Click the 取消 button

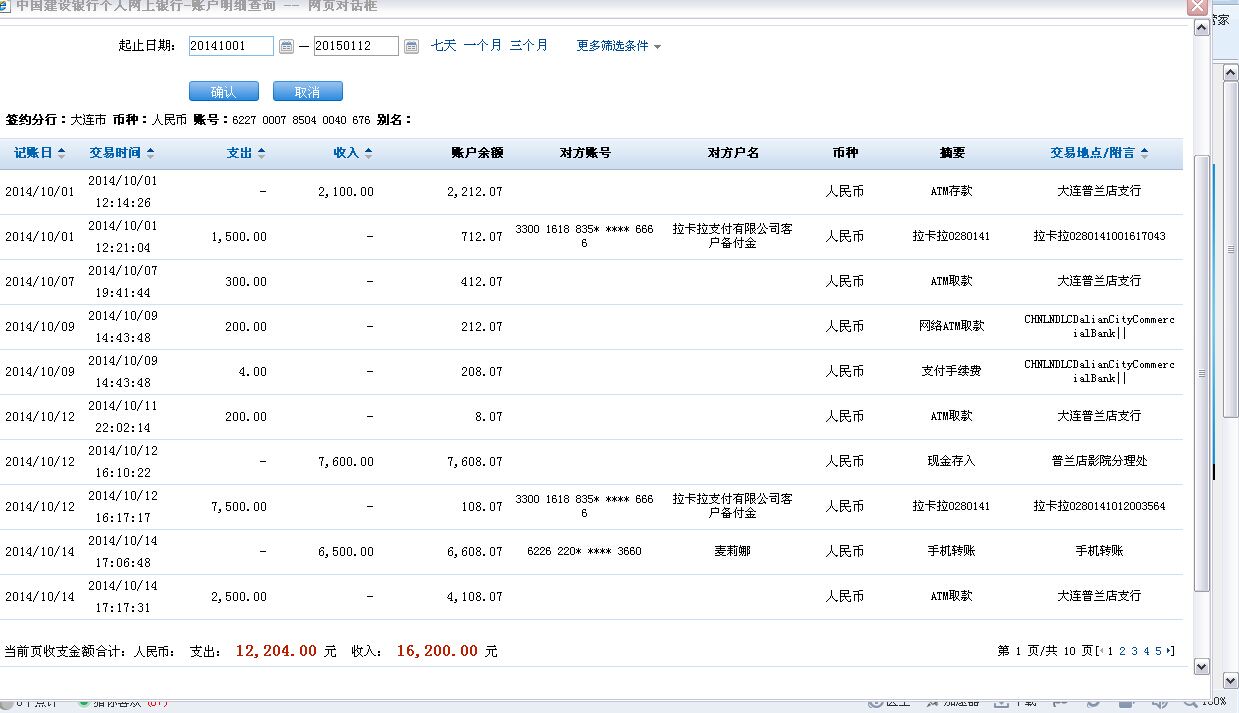tap(307, 92)
